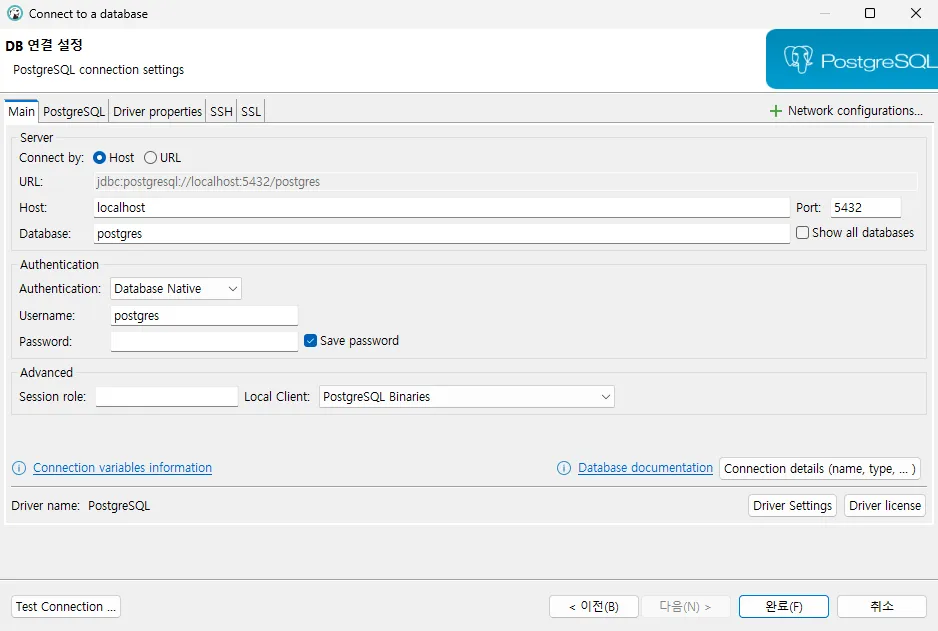Click the info icon beside Database documentation
The width and height of the screenshot is (938, 631).
point(563,467)
